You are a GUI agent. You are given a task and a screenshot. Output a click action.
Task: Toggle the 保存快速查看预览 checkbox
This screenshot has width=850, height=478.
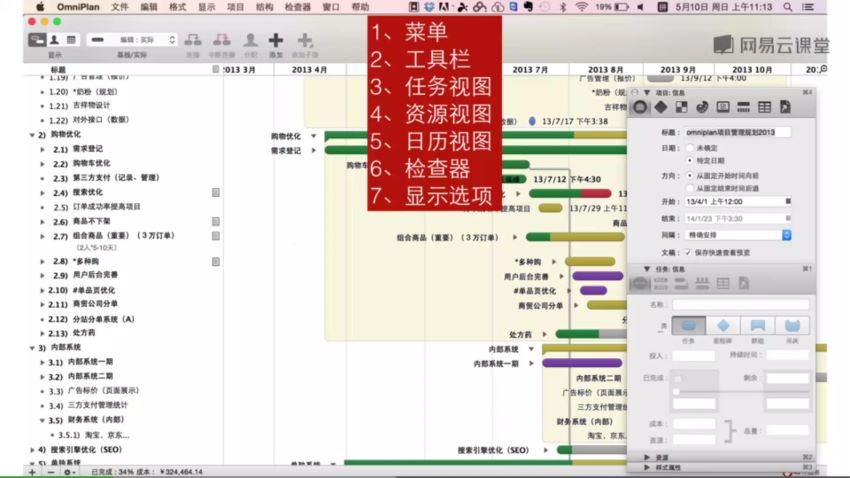688,253
